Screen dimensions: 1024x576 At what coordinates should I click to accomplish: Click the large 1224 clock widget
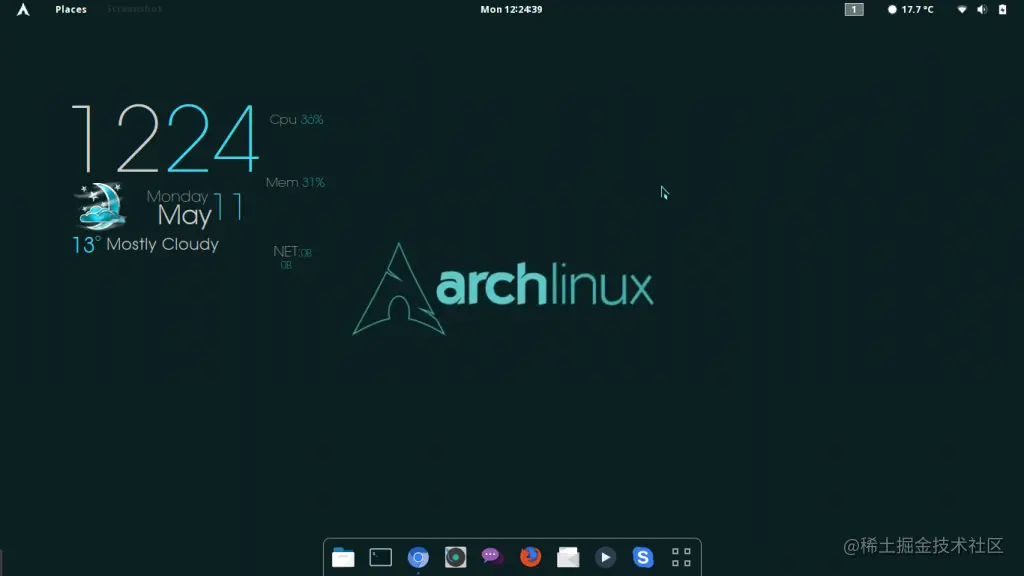coord(165,138)
